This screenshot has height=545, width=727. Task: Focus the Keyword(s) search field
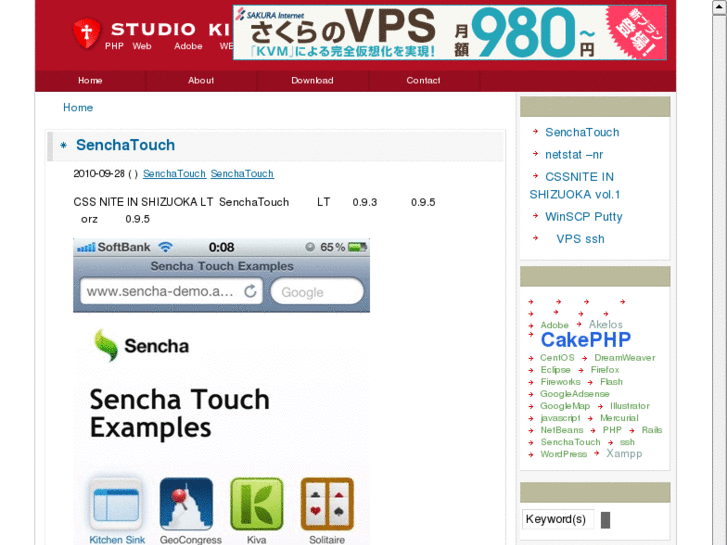(x=558, y=519)
